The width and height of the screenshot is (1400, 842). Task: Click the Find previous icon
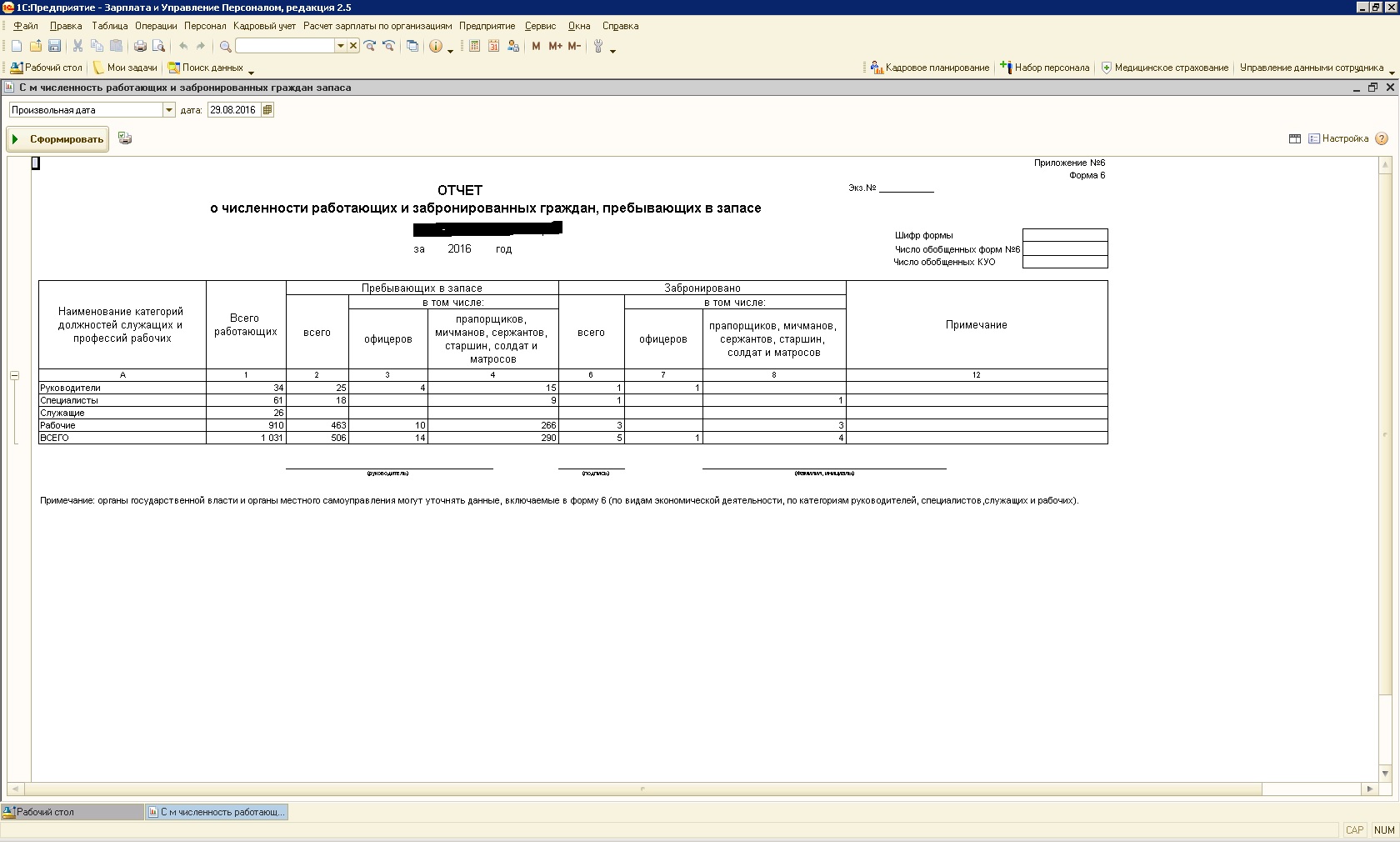pyautogui.click(x=388, y=47)
